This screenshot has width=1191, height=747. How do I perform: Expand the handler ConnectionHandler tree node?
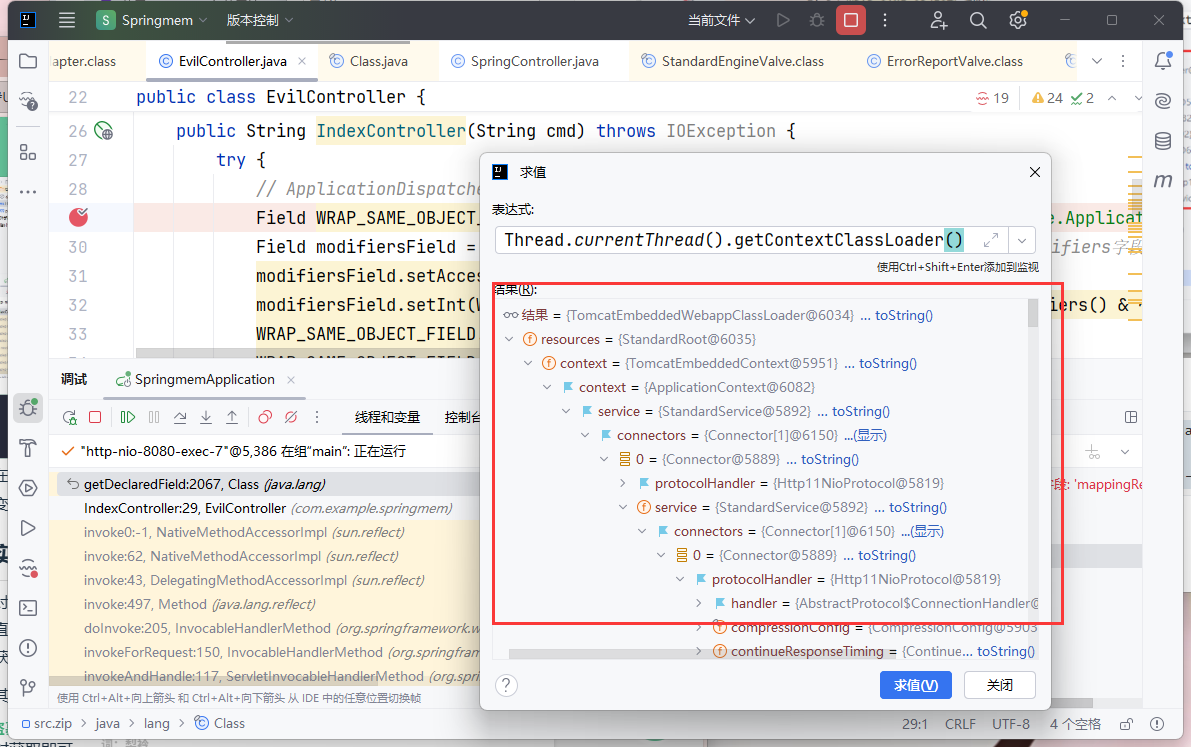pos(700,603)
